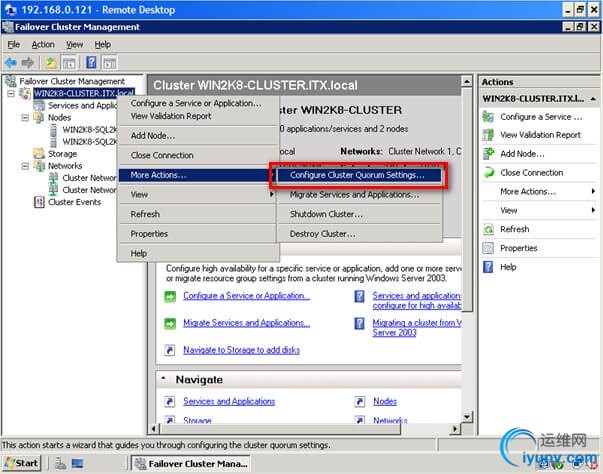Expand More Actions submenu arrow in Actions pane
This screenshot has height=474, width=603.
(x=593, y=191)
